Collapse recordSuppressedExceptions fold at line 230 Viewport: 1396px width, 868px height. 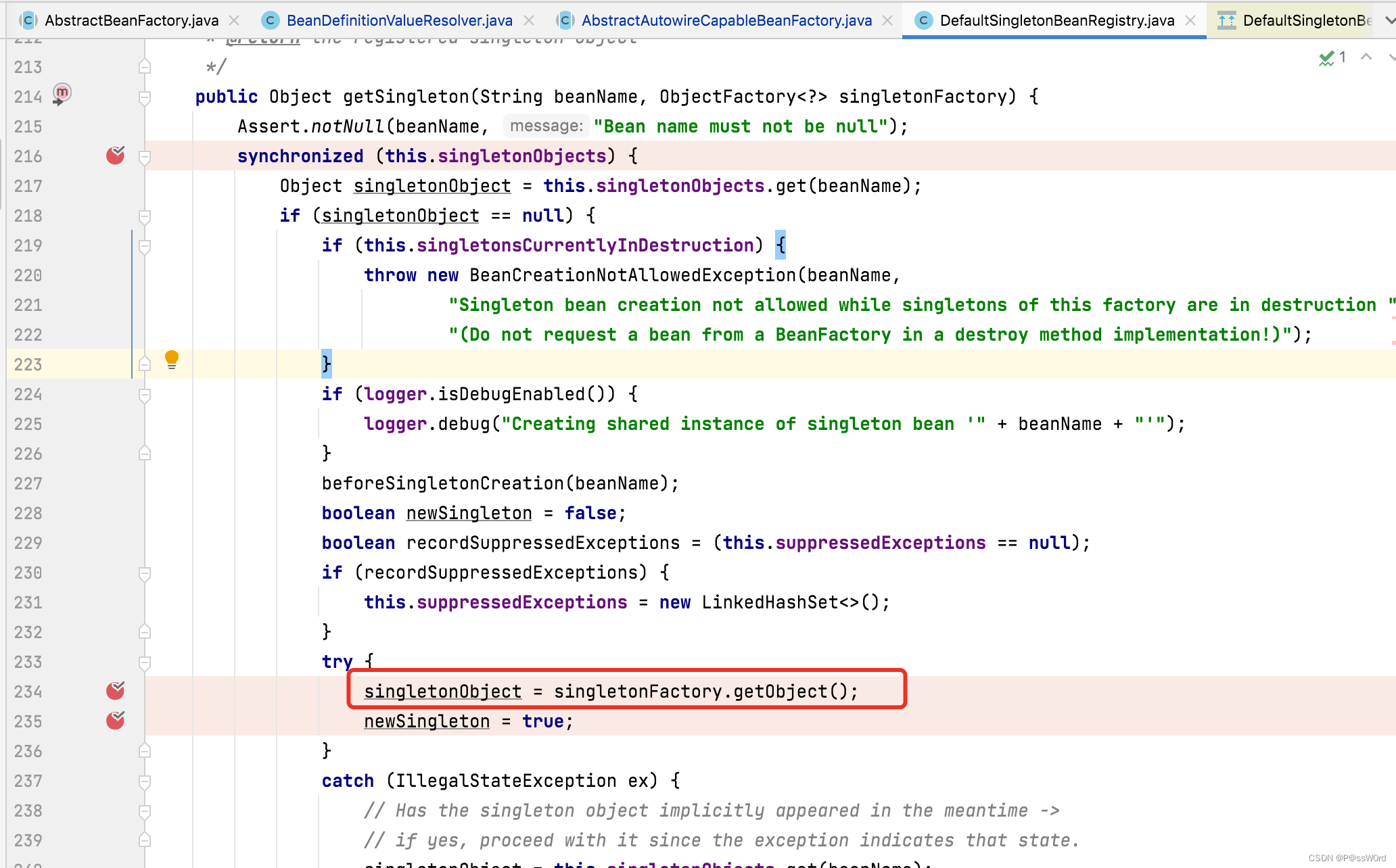point(145,574)
